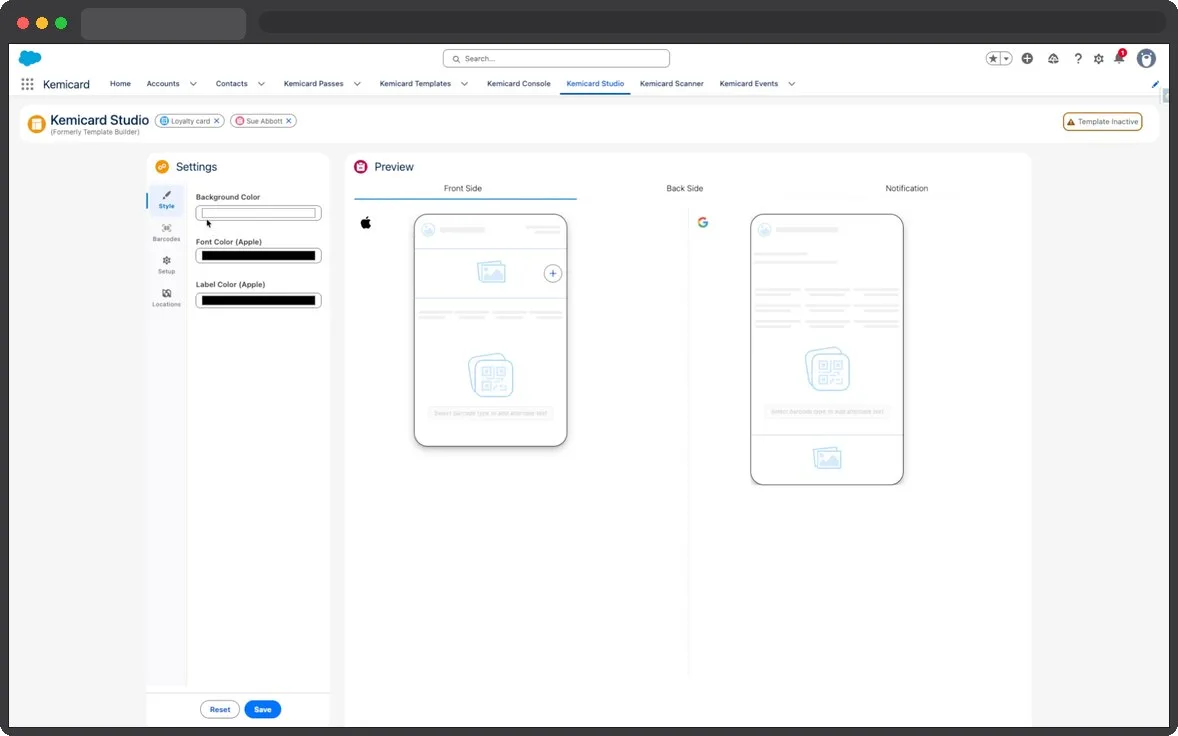Click the Apple pass logo circle placeholder
Screen dimensions: 1178x736
[x=428, y=230]
